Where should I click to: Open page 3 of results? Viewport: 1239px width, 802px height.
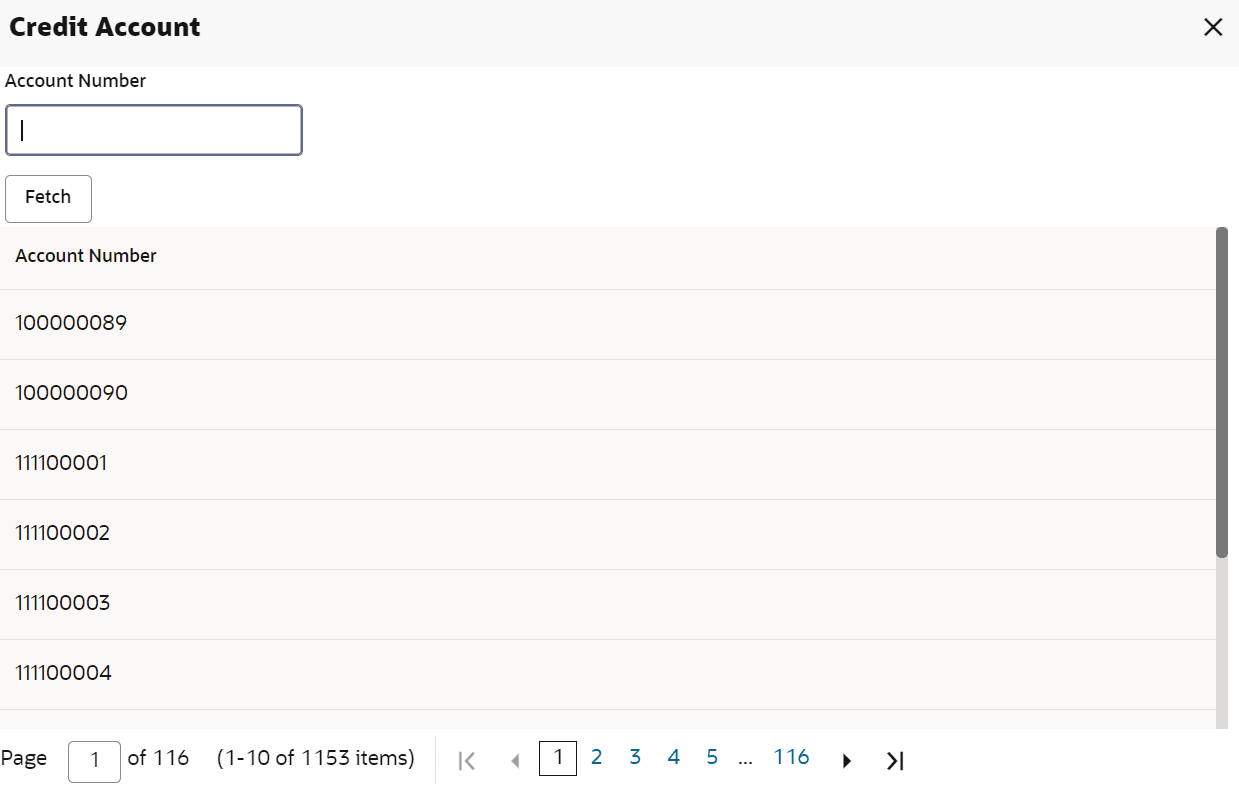coord(635,758)
